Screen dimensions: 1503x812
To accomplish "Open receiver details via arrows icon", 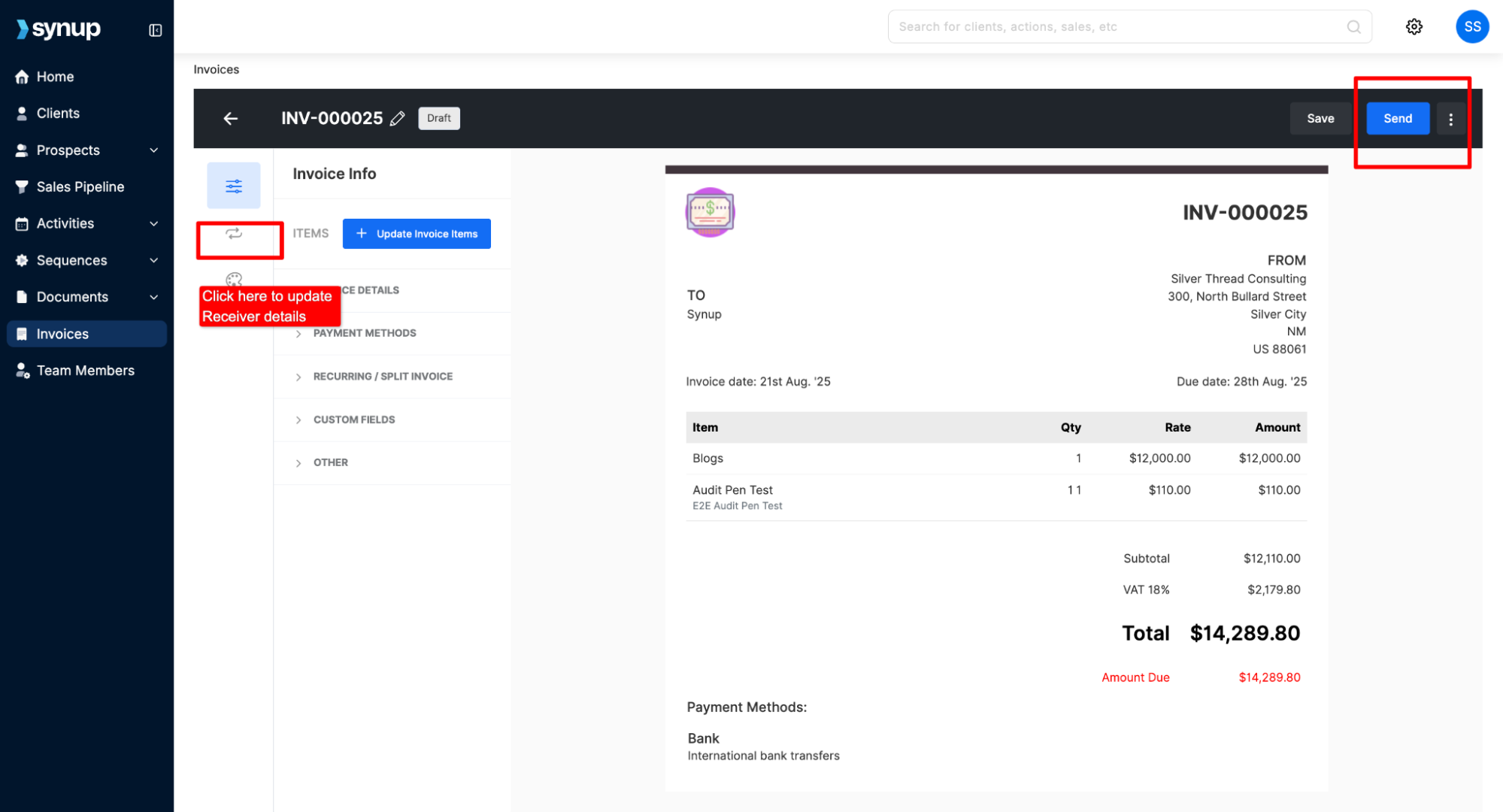I will (234, 234).
